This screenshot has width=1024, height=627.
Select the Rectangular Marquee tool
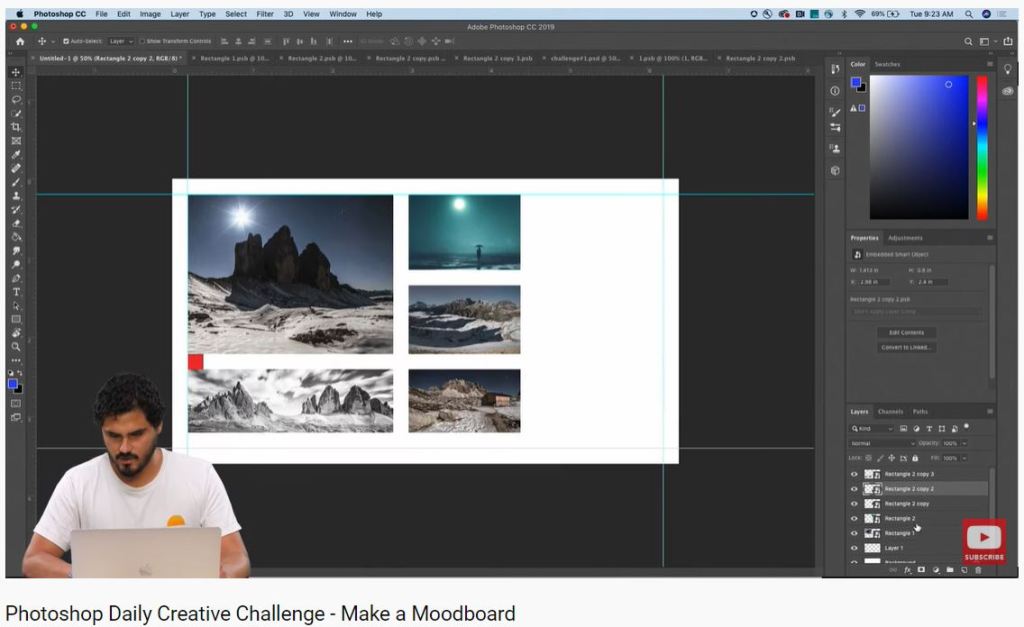[x=16, y=86]
